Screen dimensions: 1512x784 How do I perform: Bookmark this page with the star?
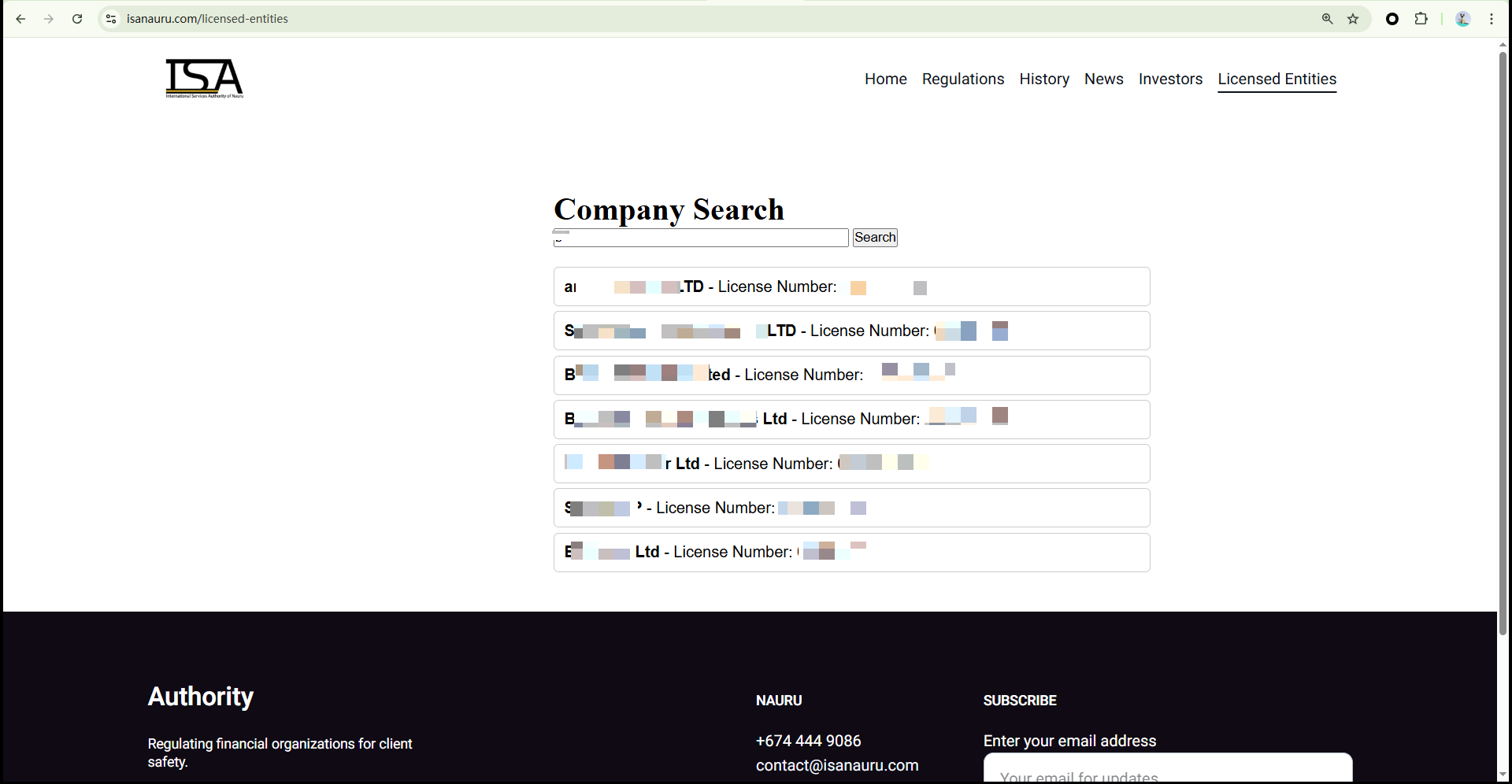click(1353, 19)
